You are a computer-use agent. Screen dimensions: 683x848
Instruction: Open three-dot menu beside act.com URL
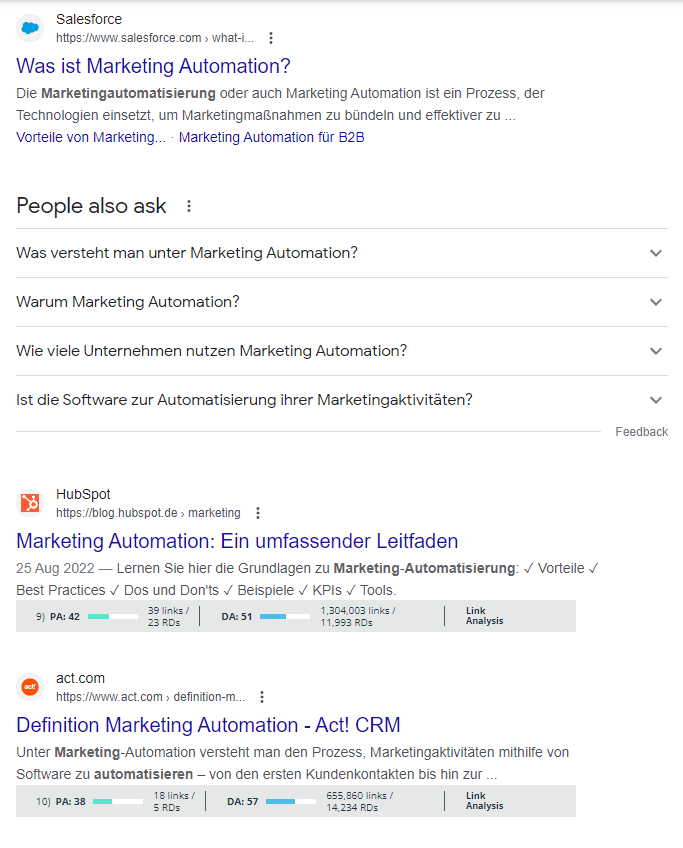pyautogui.click(x=262, y=697)
